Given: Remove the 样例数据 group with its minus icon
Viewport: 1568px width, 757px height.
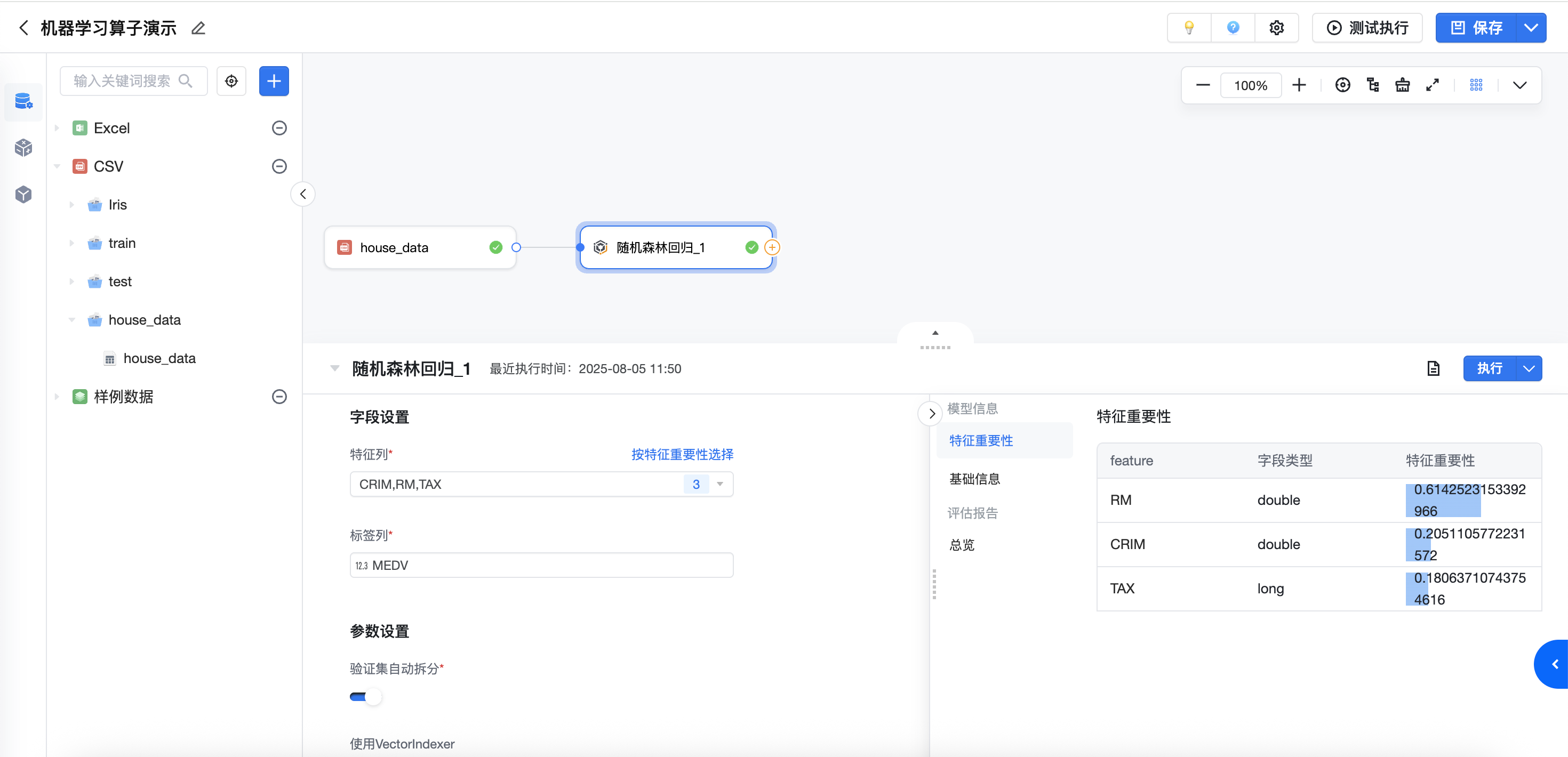Looking at the screenshot, I should point(279,397).
